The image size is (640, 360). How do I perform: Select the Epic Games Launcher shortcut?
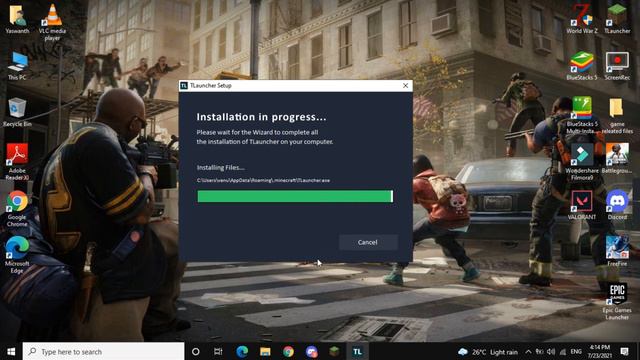(x=617, y=302)
